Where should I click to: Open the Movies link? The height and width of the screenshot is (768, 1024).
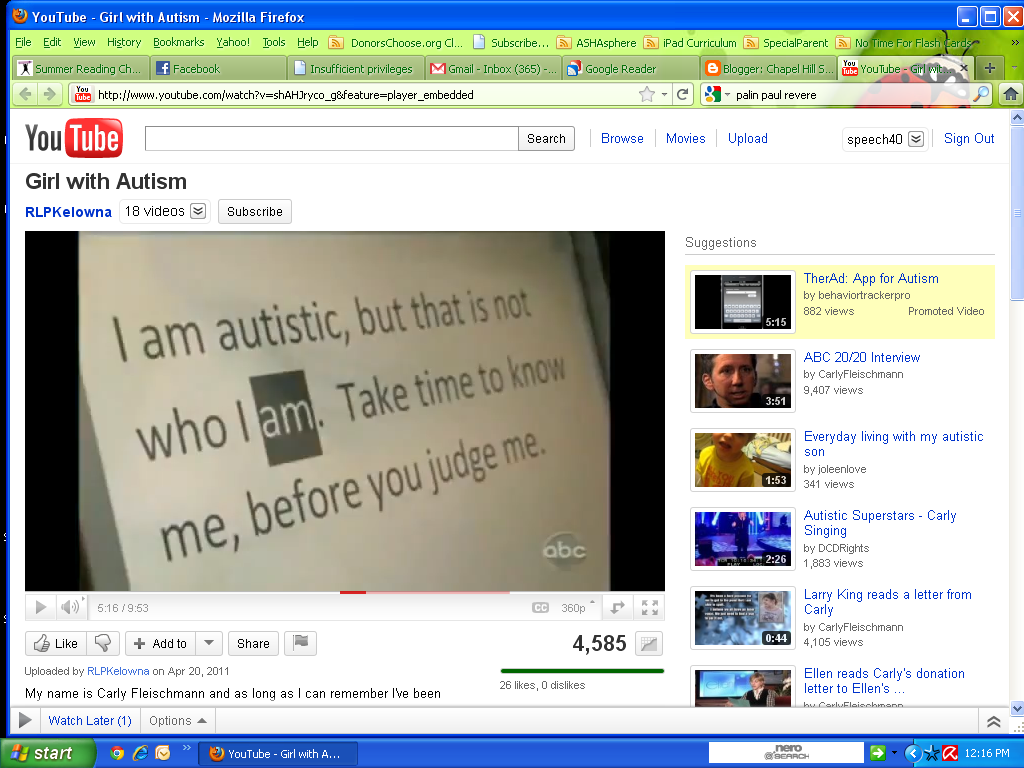click(x=686, y=138)
